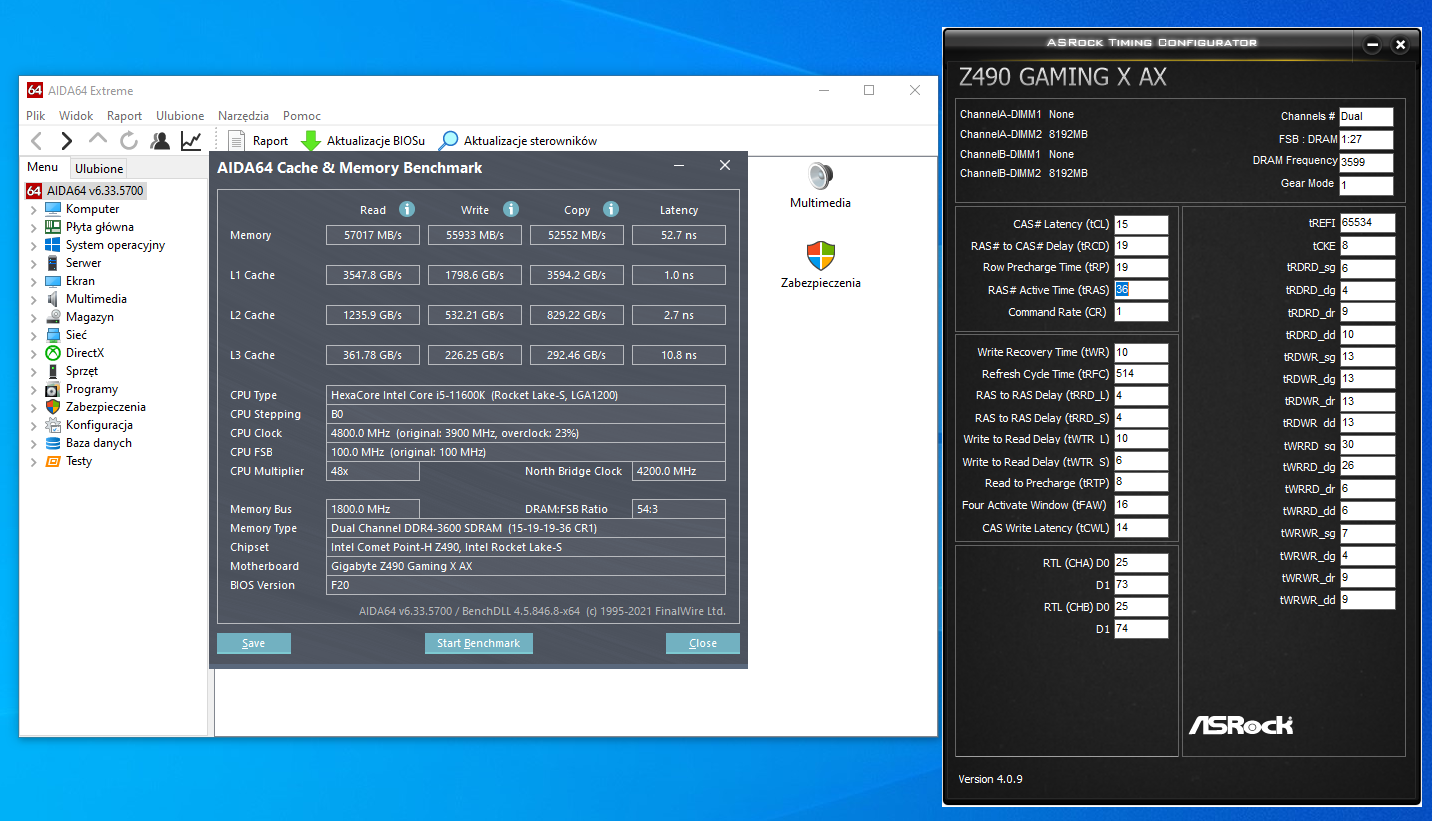Click the Write Recovery Time (tWR) field
This screenshot has width=1432, height=821.
click(1141, 352)
